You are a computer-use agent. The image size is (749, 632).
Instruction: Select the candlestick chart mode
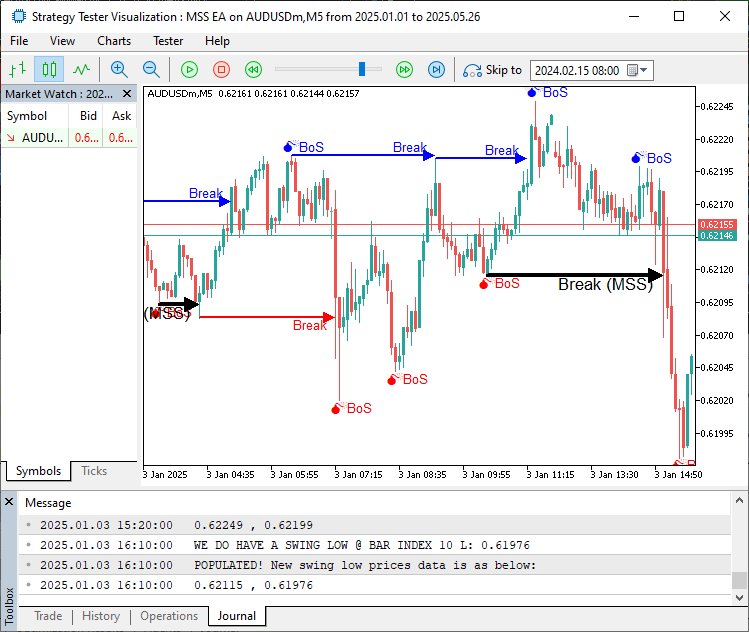49,70
